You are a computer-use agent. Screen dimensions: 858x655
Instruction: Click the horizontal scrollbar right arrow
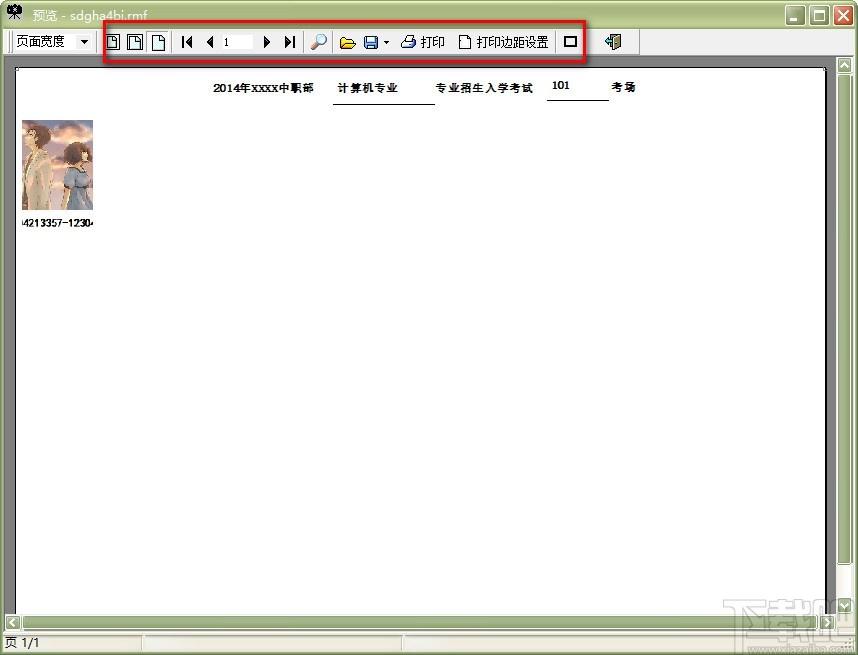[826, 622]
